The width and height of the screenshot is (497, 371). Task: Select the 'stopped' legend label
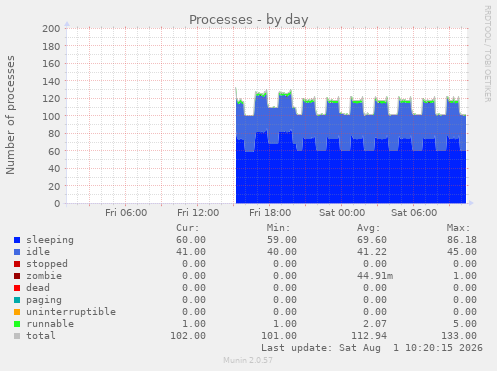click(47, 264)
